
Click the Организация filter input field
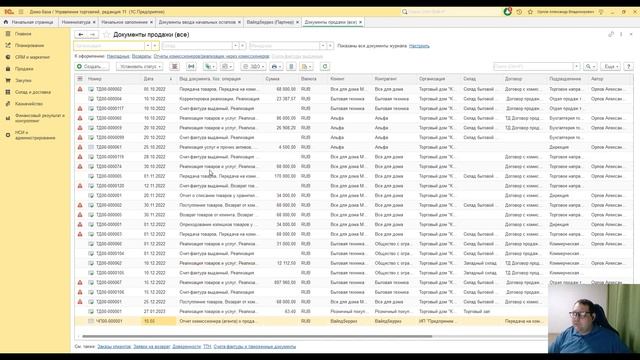pos(109,46)
